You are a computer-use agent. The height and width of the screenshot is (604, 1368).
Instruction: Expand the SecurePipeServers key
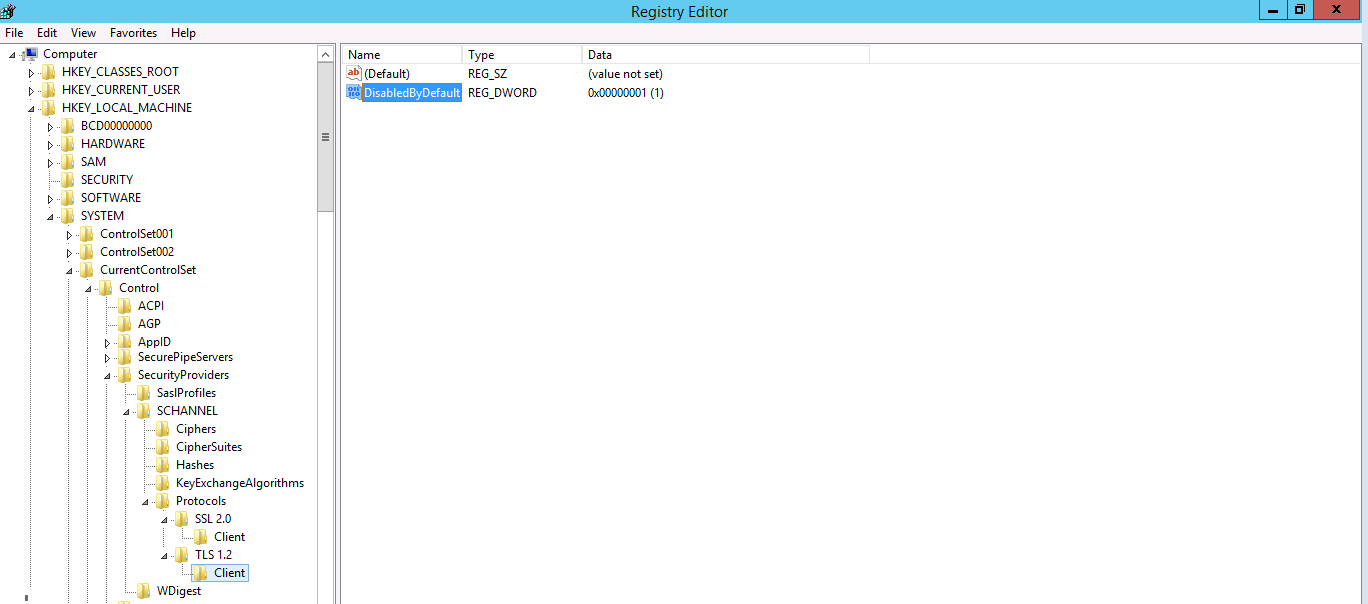click(107, 358)
